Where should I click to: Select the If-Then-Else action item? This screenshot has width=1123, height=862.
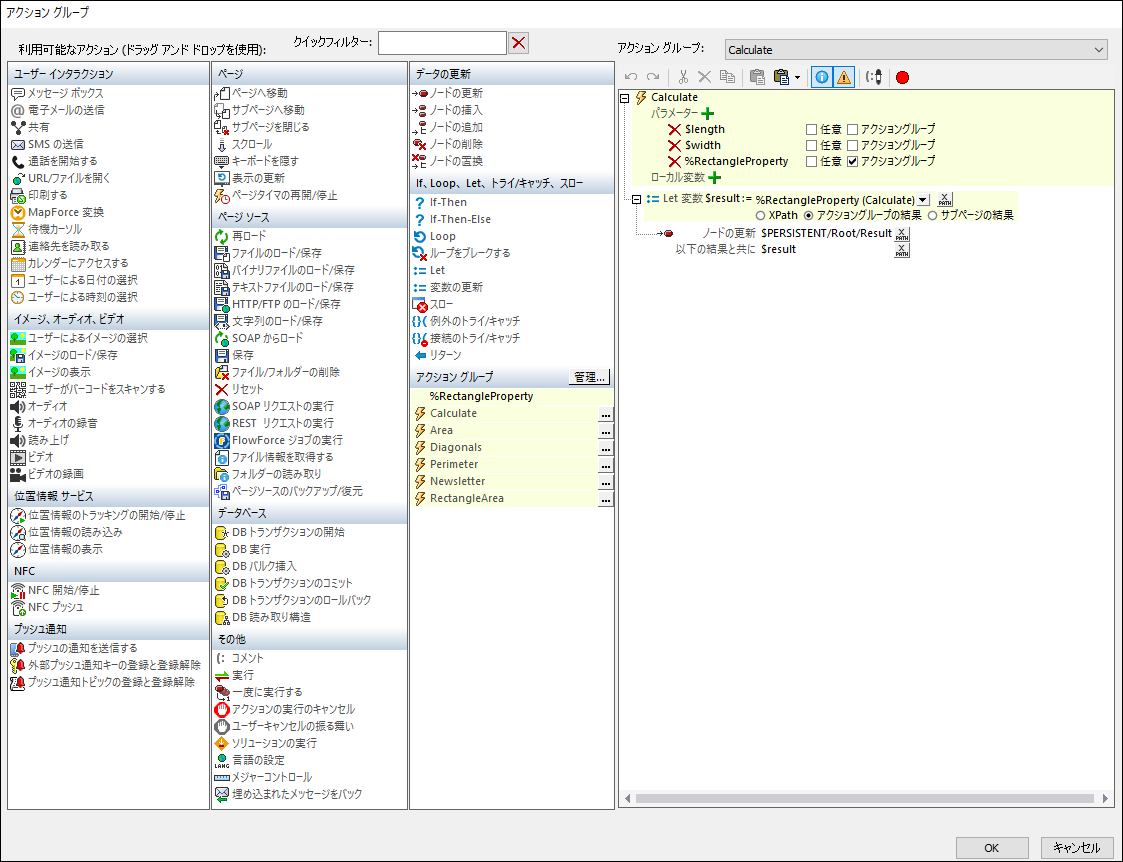coord(460,219)
